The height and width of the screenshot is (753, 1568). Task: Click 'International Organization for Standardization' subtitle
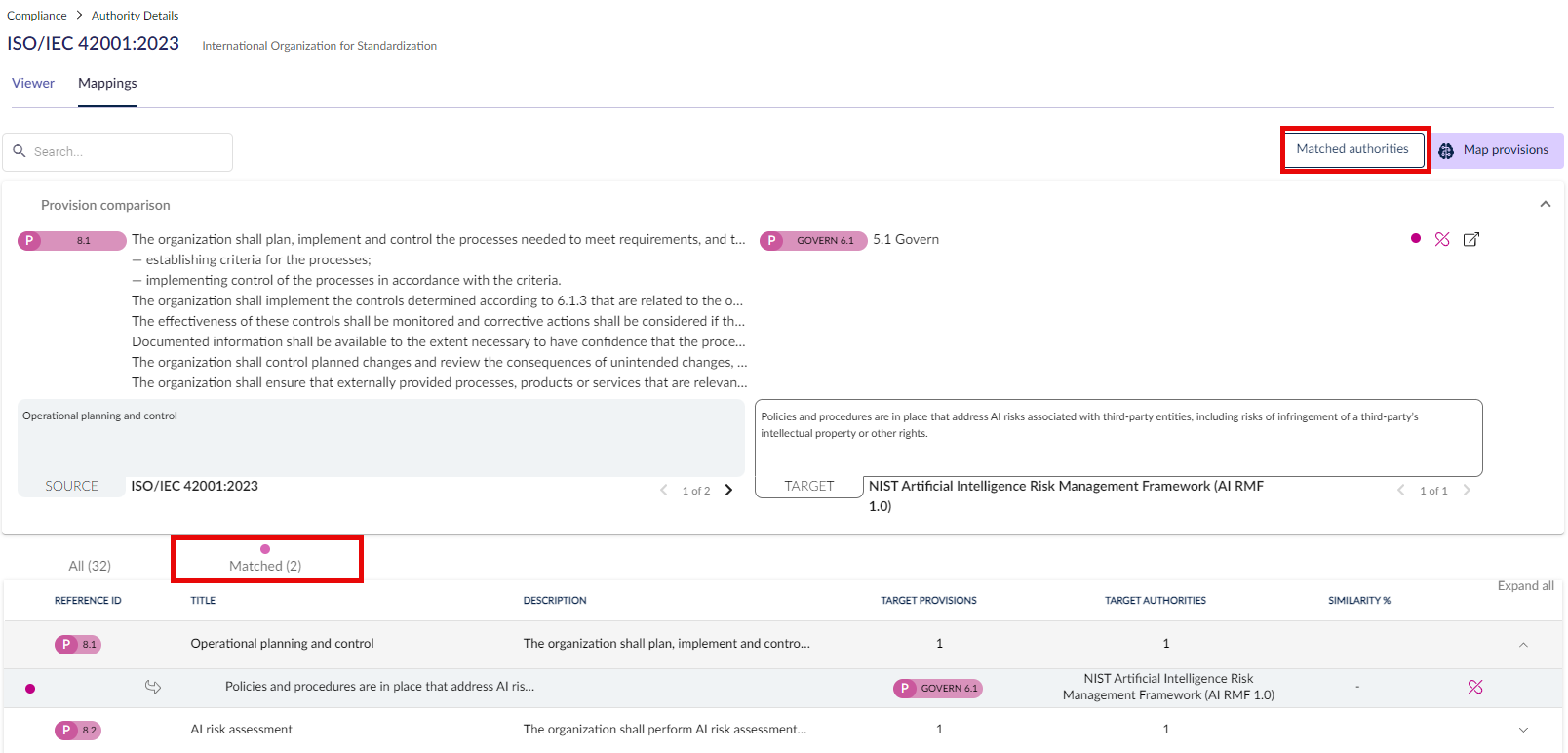point(319,46)
